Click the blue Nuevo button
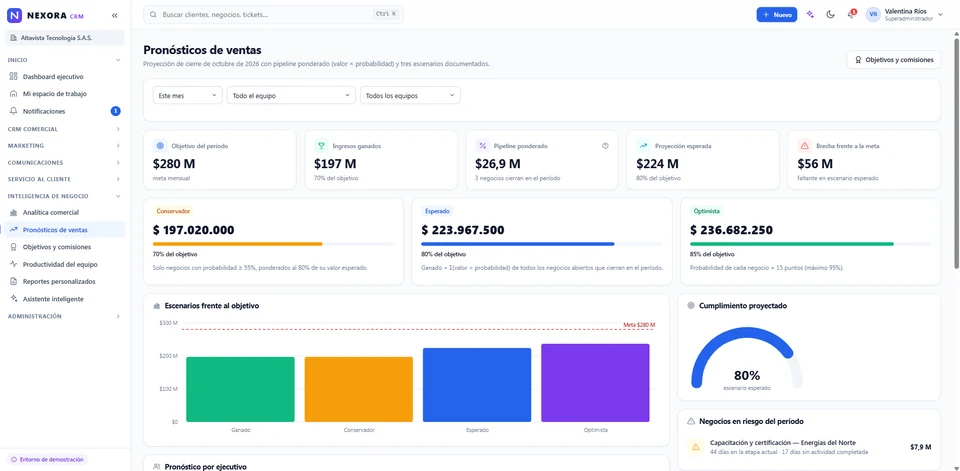Viewport: 960px width, 471px height. [776, 15]
